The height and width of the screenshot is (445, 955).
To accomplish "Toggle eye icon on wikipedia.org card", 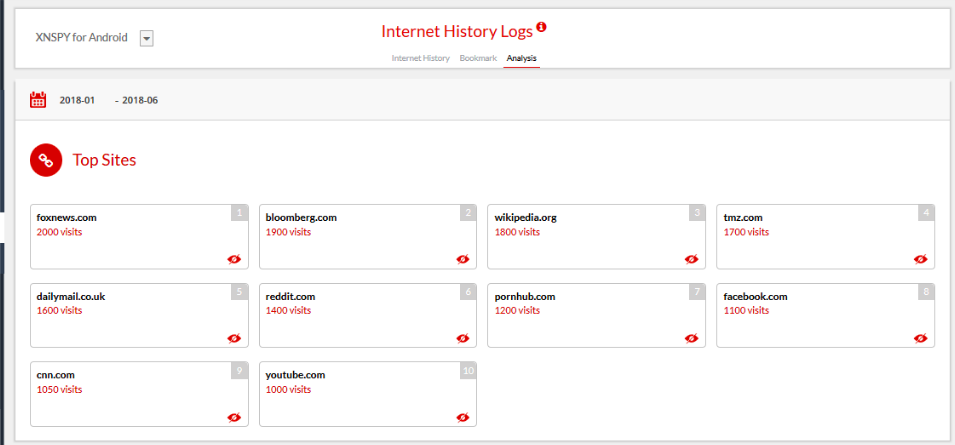I will (x=691, y=259).
